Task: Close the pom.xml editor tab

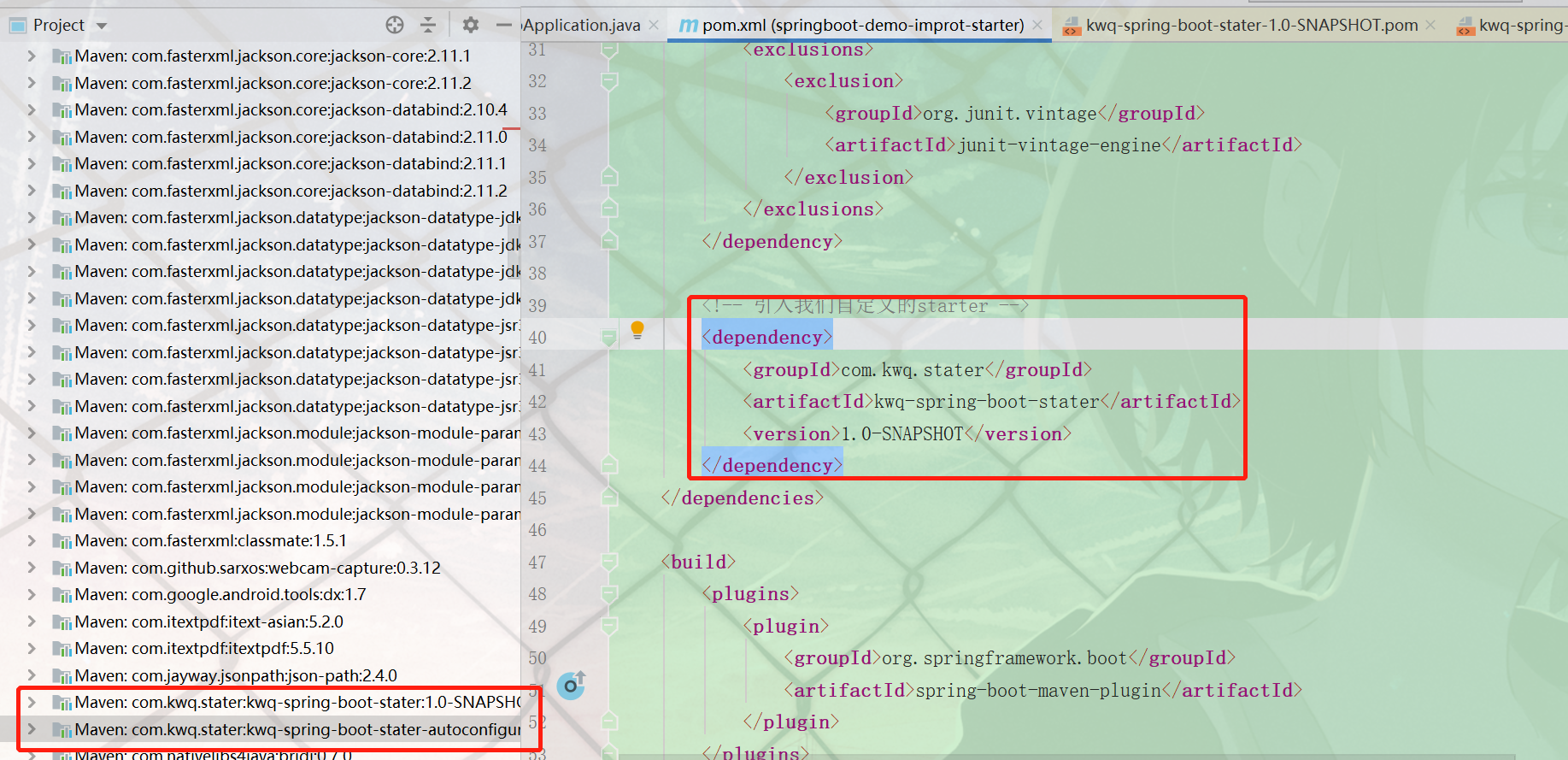Action: 1037,25
